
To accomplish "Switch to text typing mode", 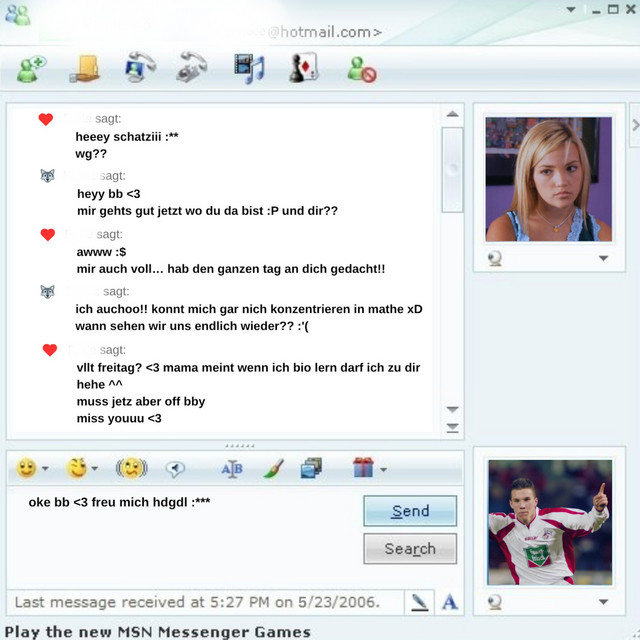I will [450, 602].
